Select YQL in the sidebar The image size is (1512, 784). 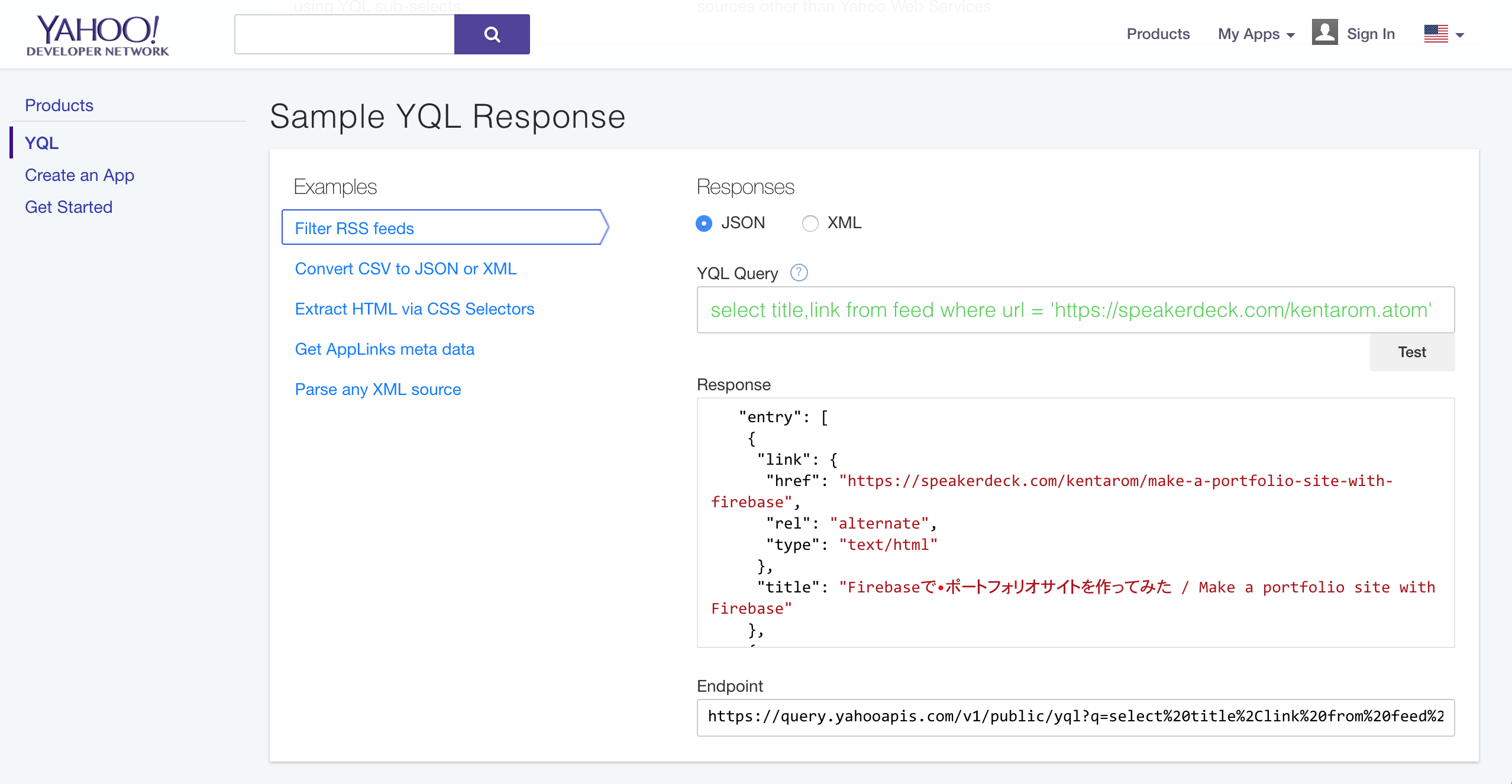pyautogui.click(x=41, y=143)
